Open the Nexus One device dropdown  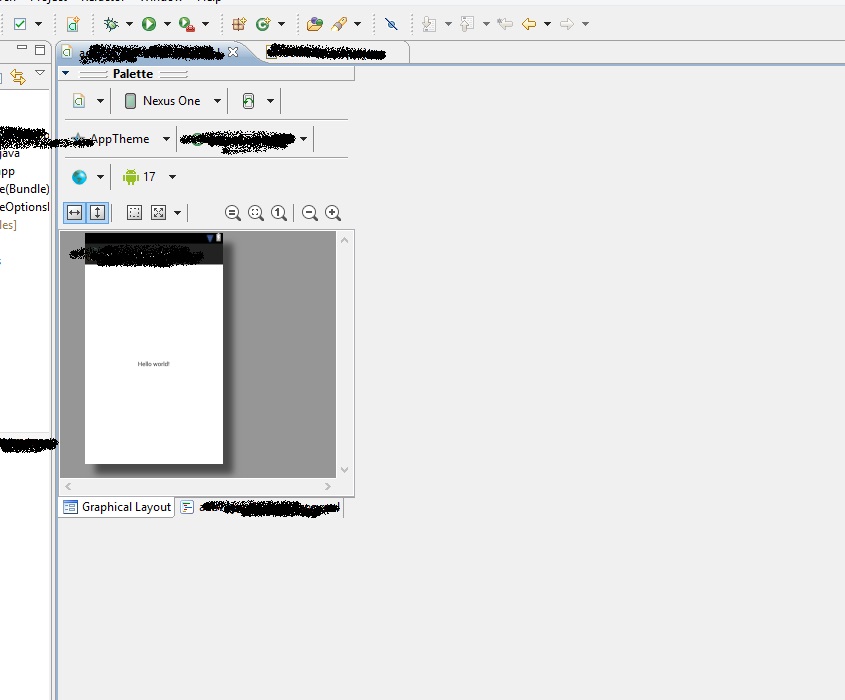(x=172, y=101)
